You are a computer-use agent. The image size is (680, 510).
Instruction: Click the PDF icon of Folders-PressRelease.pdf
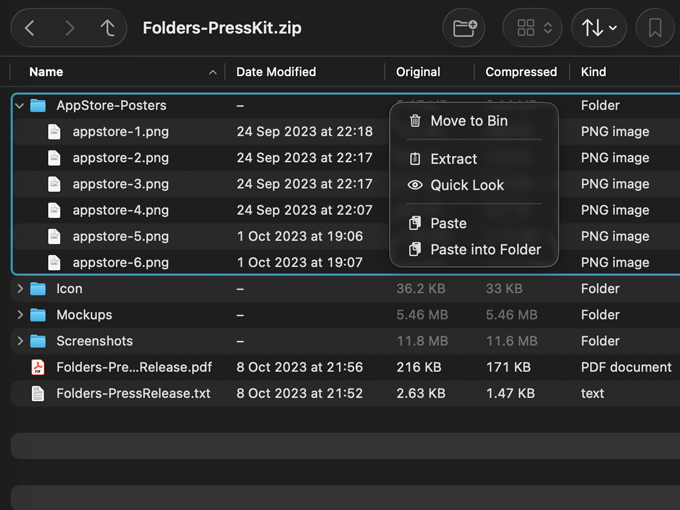tap(38, 367)
